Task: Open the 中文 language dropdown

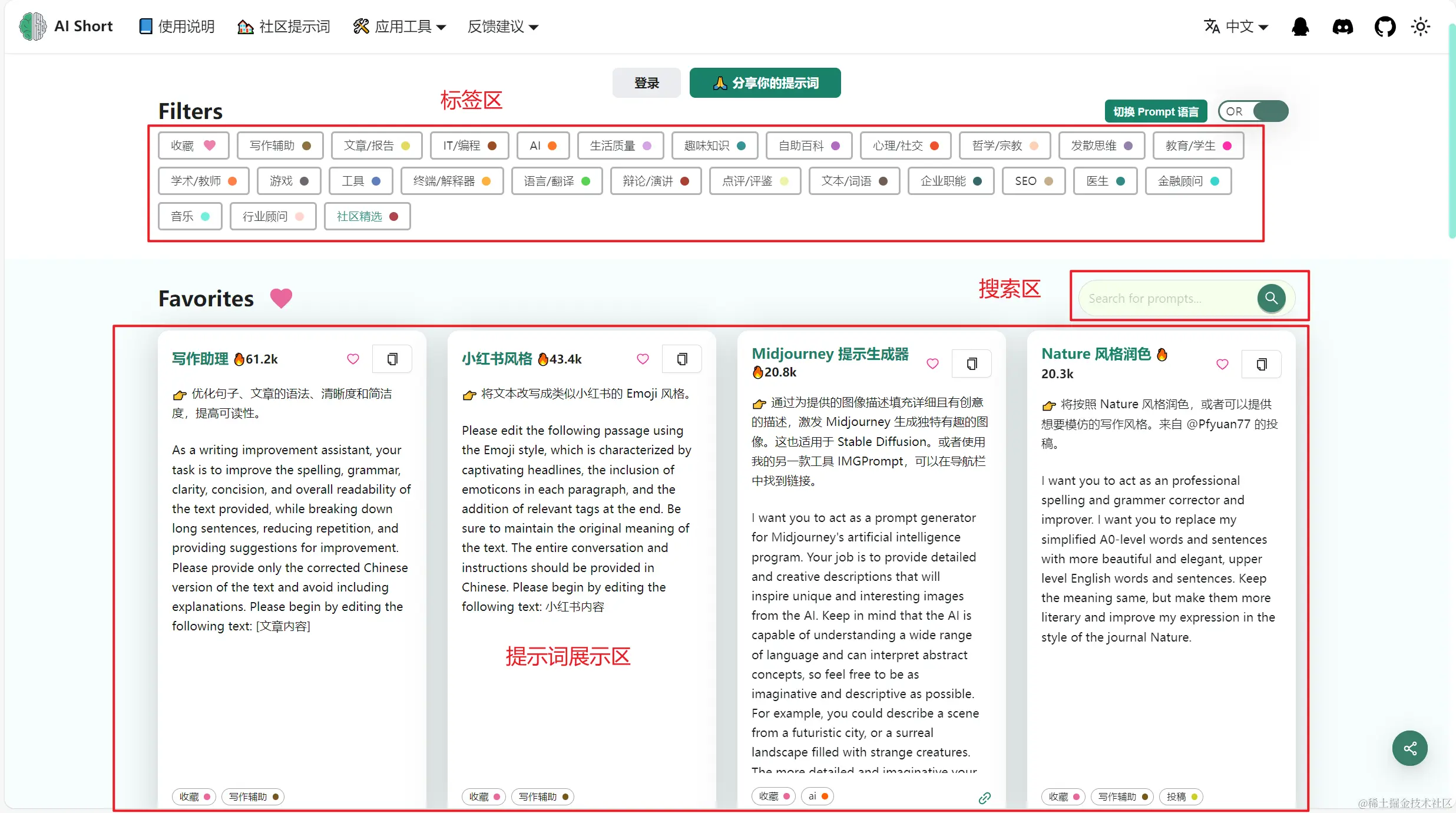Action: (1236, 27)
